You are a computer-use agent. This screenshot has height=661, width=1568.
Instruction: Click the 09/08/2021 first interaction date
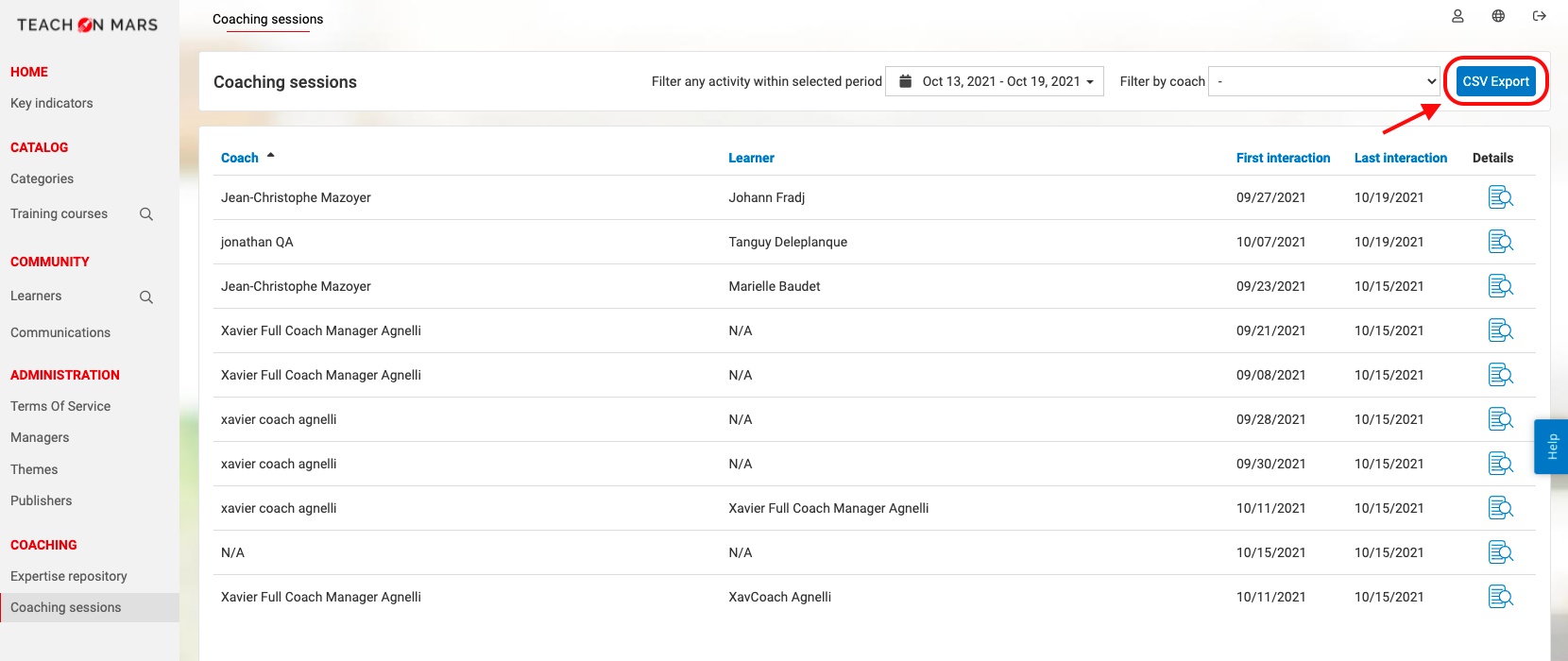tap(1271, 375)
